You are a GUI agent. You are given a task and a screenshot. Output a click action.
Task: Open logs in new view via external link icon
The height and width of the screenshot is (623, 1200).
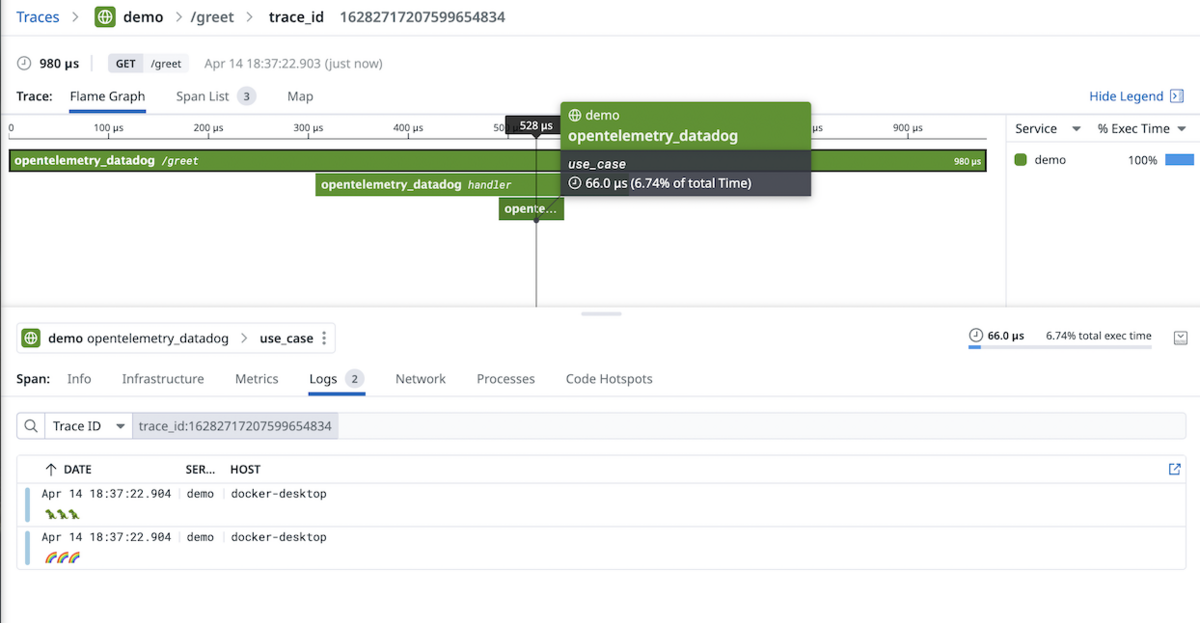click(x=1174, y=469)
